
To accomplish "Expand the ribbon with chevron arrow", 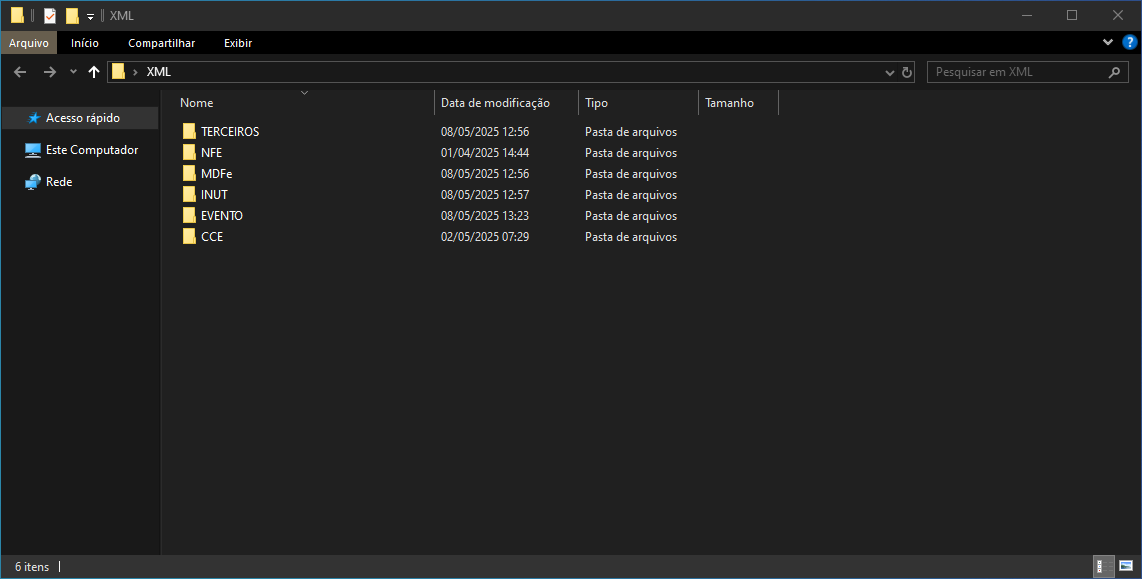I will pos(1107,43).
